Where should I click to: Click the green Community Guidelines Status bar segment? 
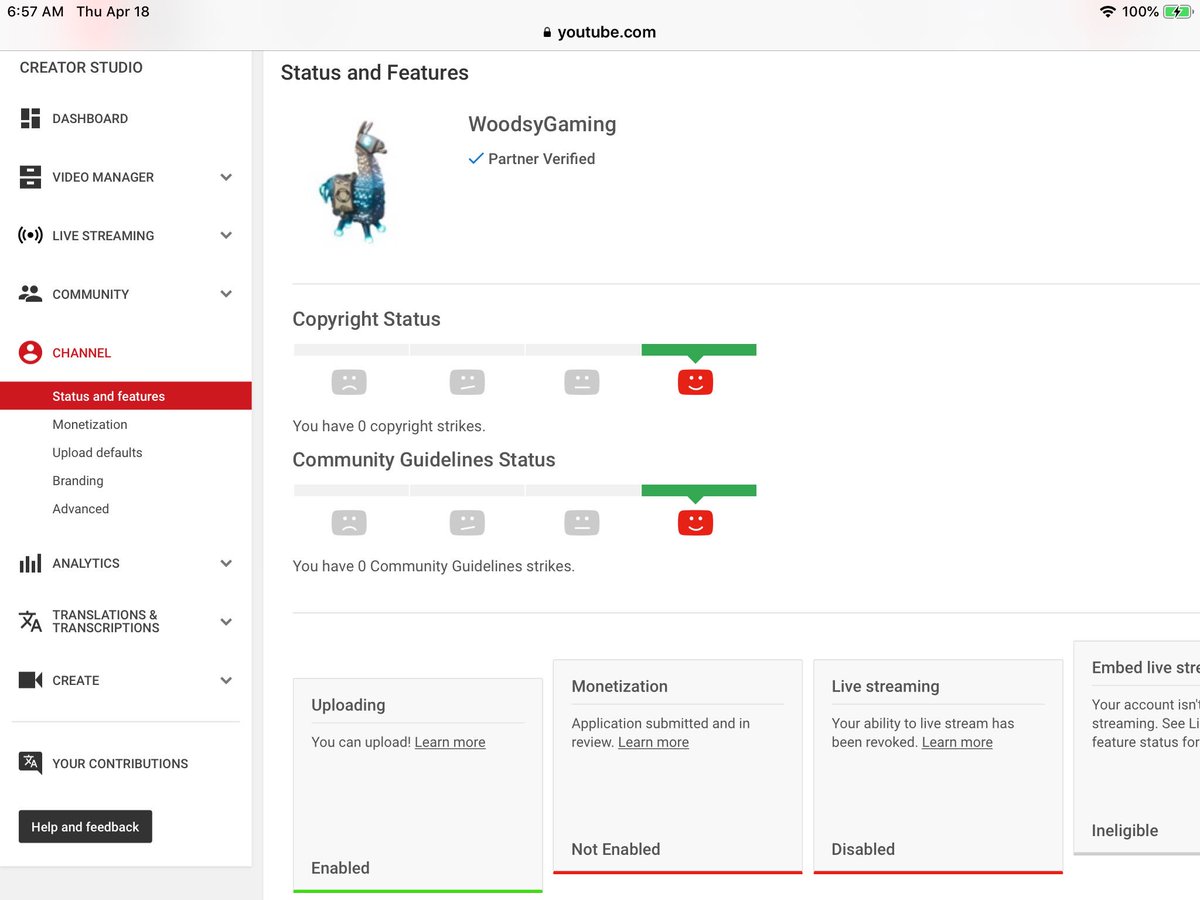point(699,490)
